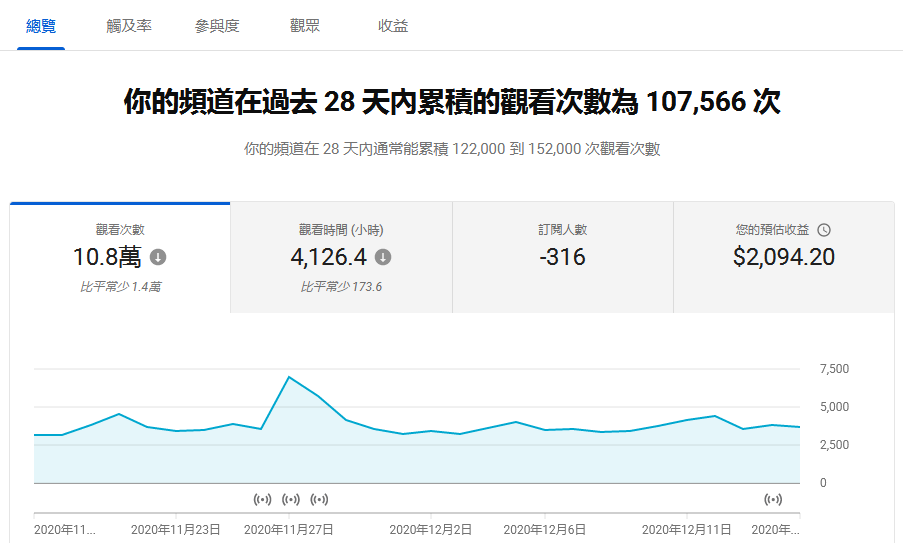Image resolution: width=903 pixels, height=543 pixels.
Task: Click the 比平常少 1.4萬 comparison text
Action: click(x=120, y=287)
